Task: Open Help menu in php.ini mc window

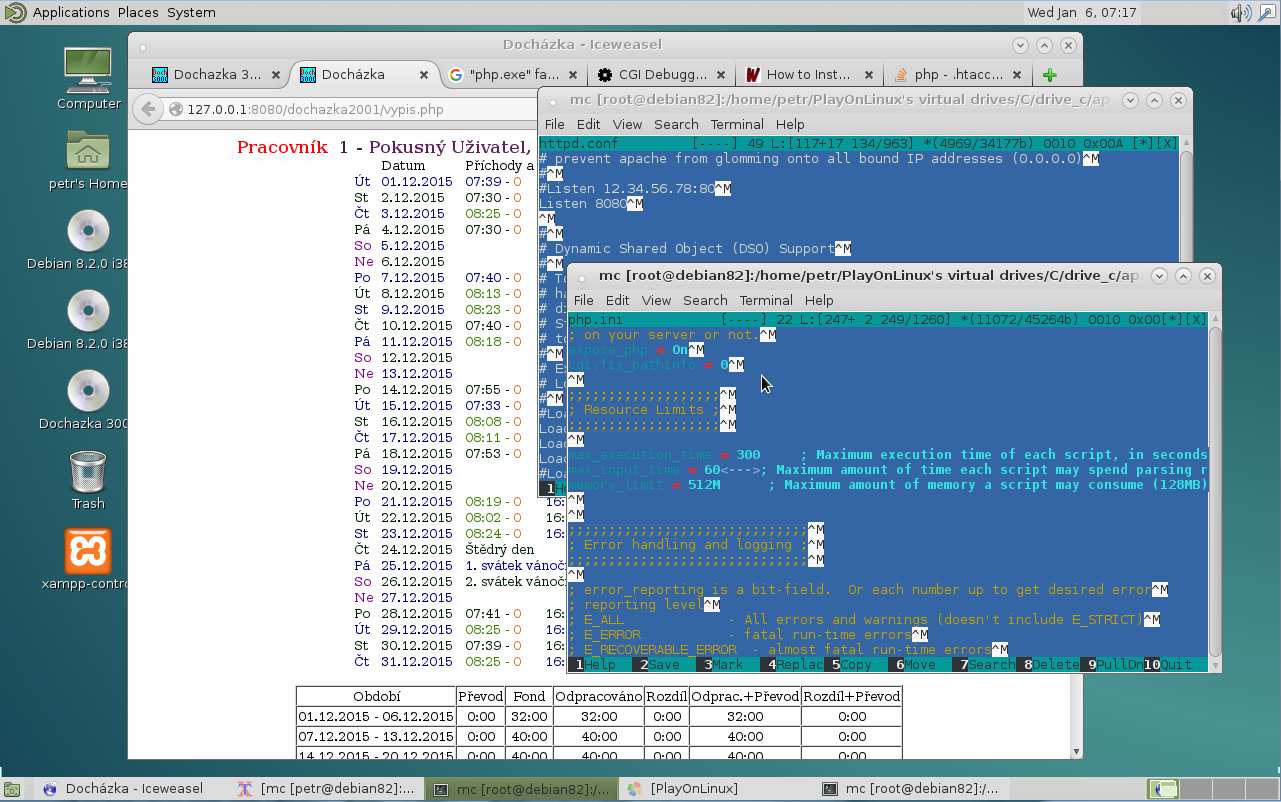Action: coord(819,300)
